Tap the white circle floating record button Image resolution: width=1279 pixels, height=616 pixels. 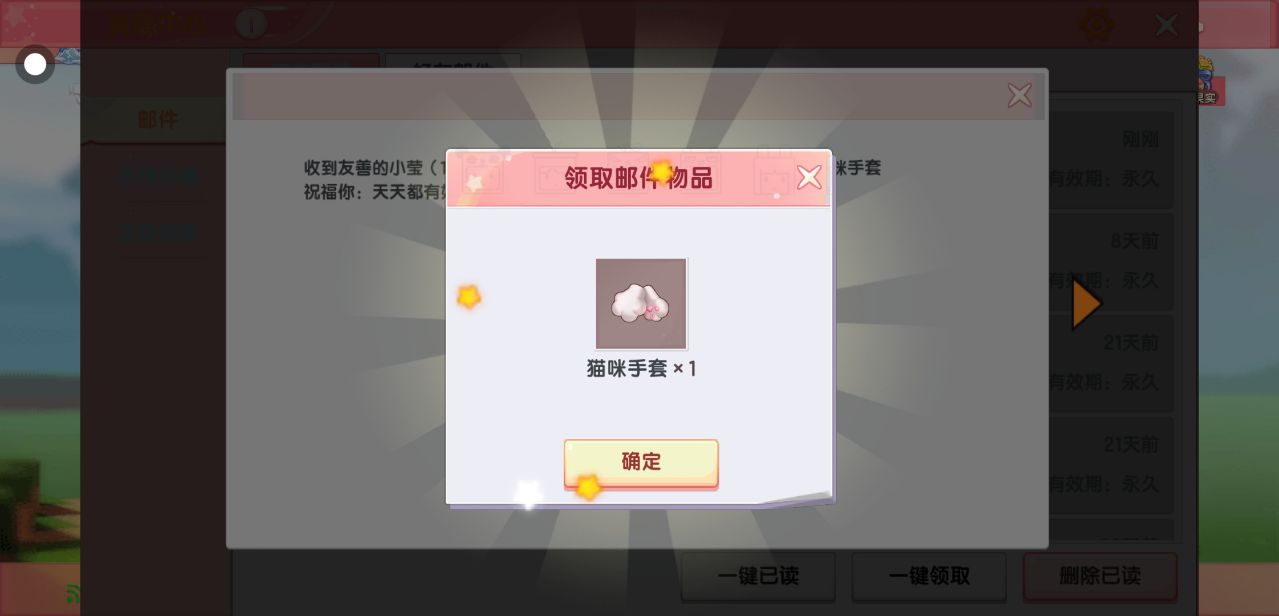coord(35,65)
